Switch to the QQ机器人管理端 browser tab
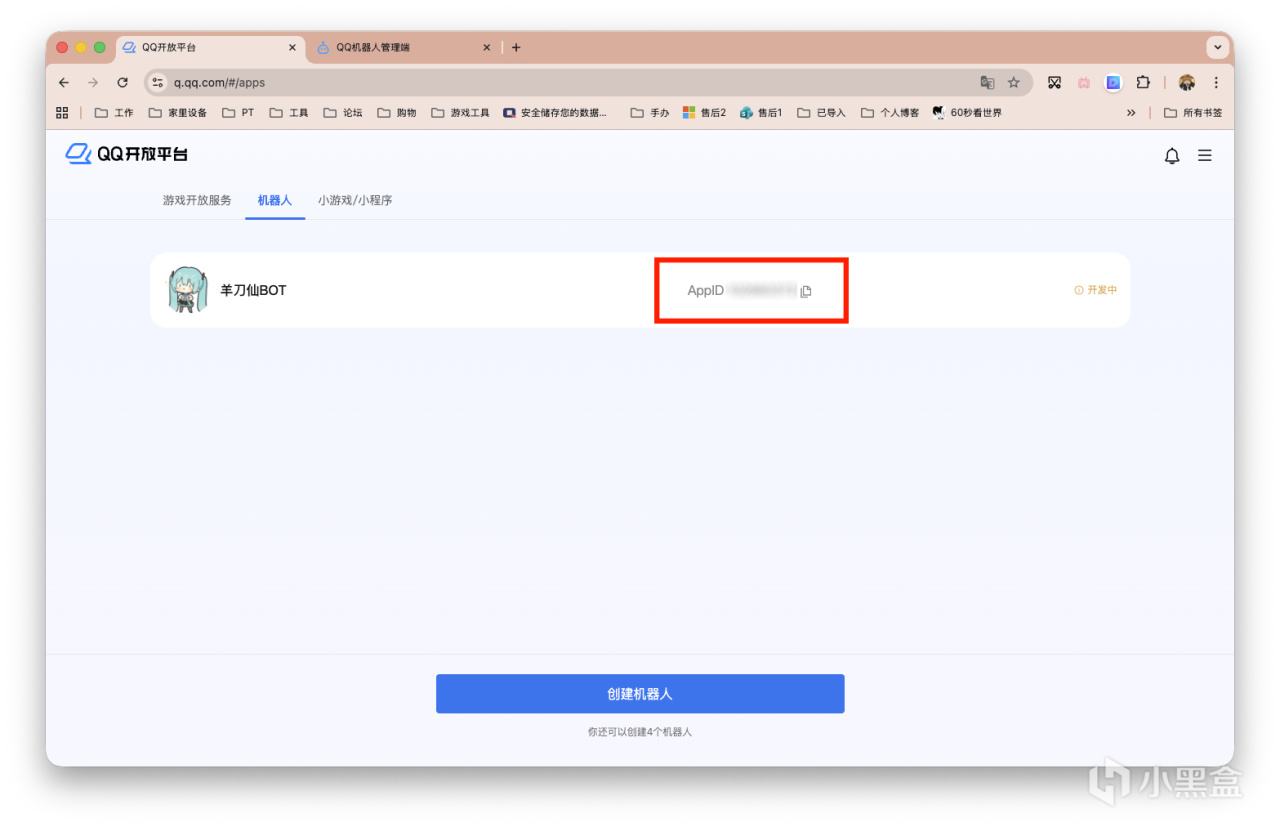 404,47
